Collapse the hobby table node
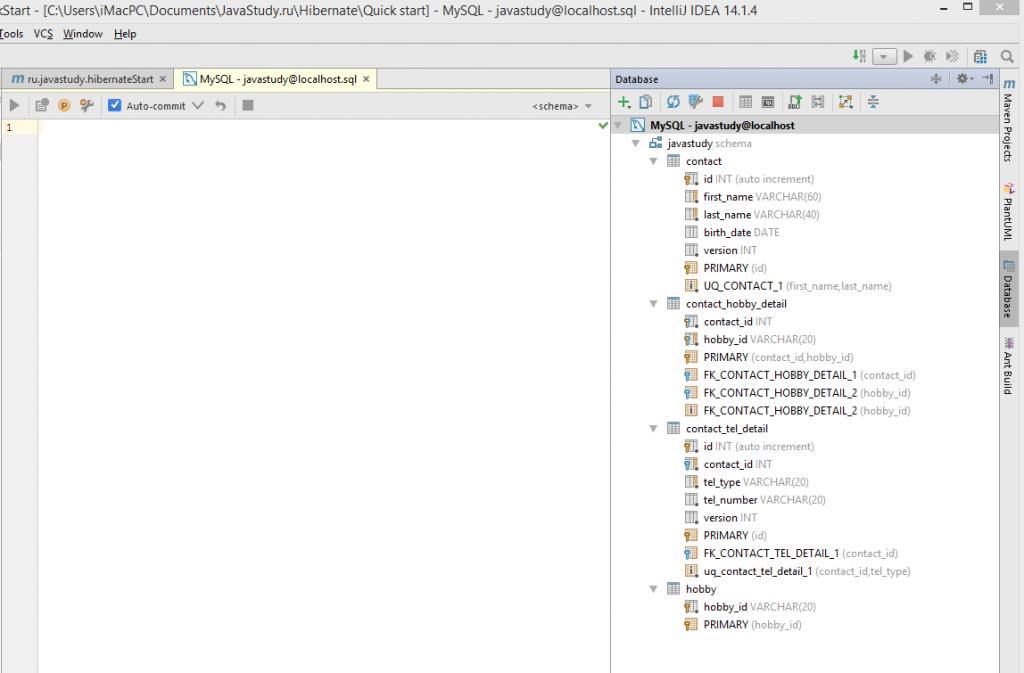Image resolution: width=1024 pixels, height=673 pixels. pos(653,589)
